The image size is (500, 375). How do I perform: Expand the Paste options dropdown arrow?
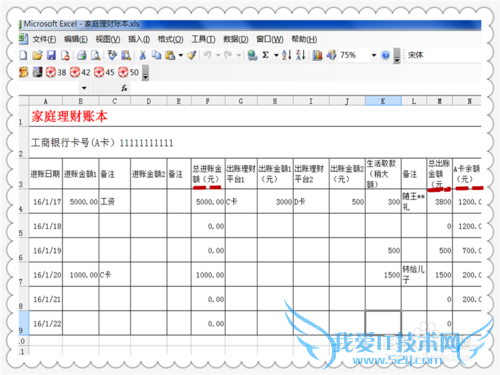coord(181,55)
